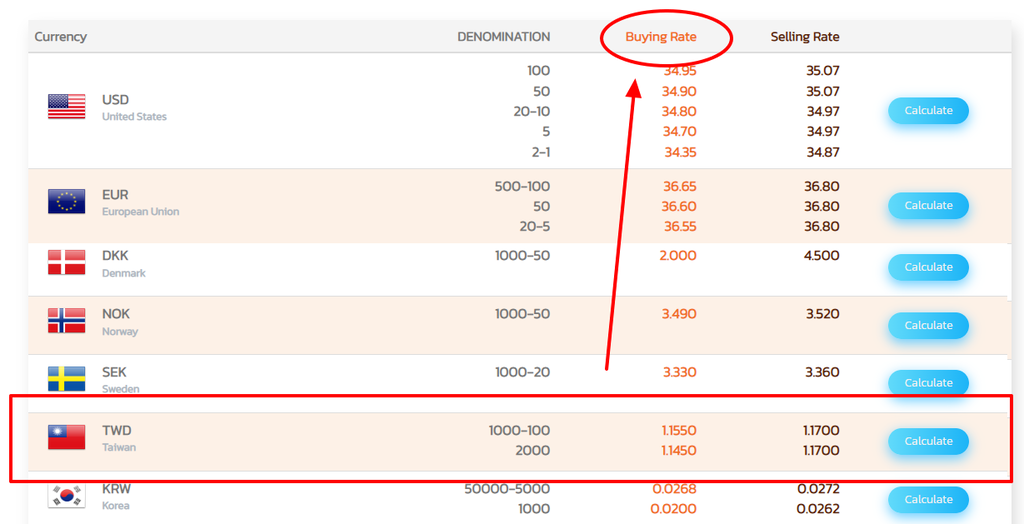The image size is (1024, 524).
Task: Click EUR buying rate 36.60
Action: click(680, 206)
